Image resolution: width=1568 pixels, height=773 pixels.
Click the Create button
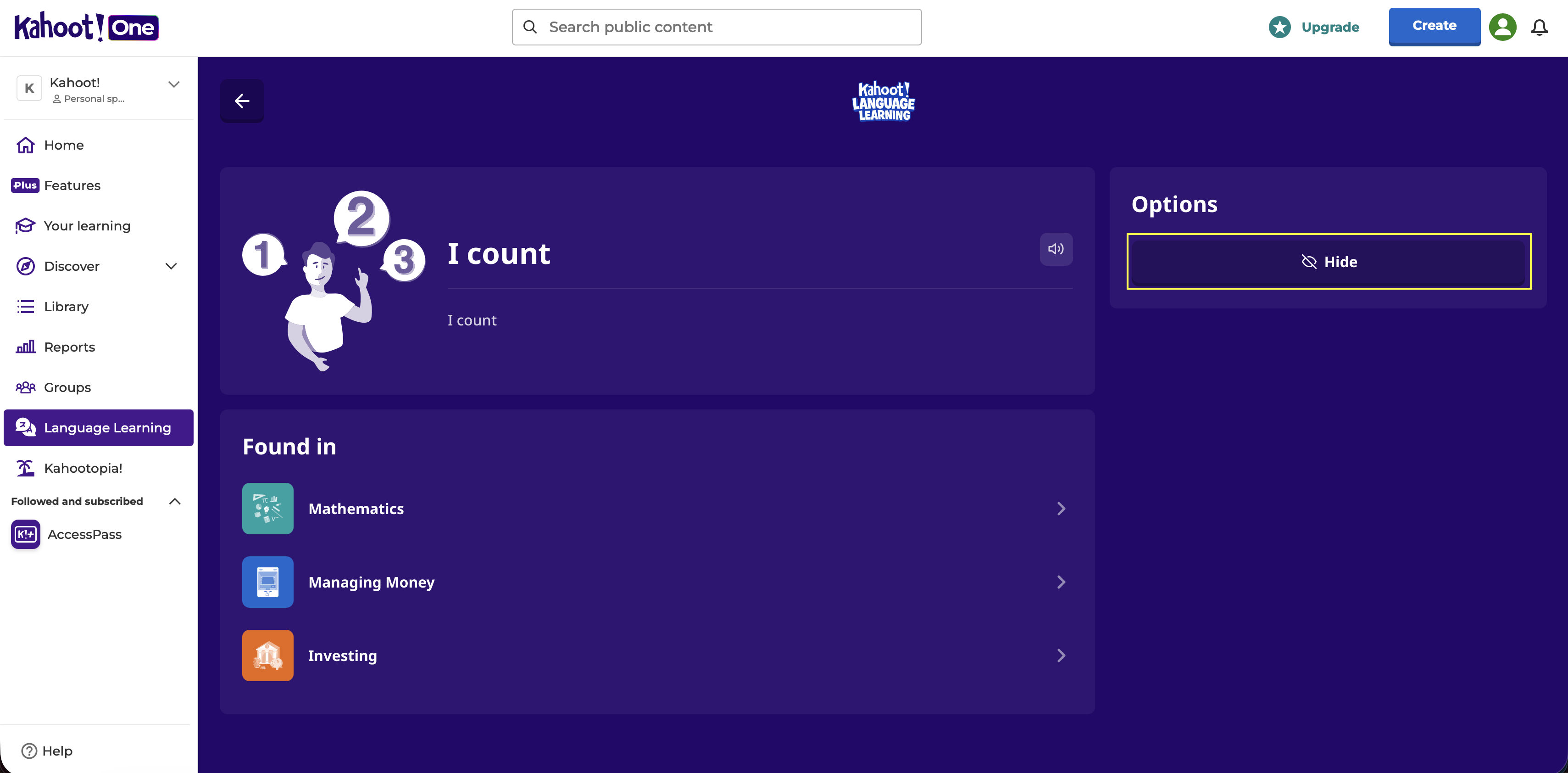(1434, 26)
